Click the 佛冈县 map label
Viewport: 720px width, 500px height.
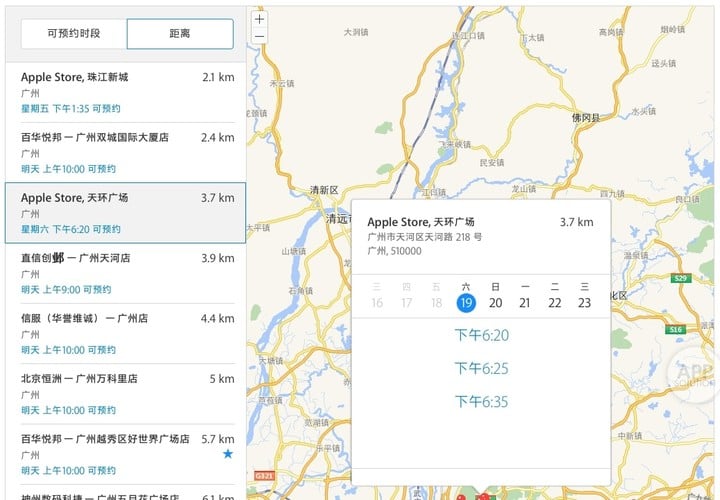tap(585, 118)
